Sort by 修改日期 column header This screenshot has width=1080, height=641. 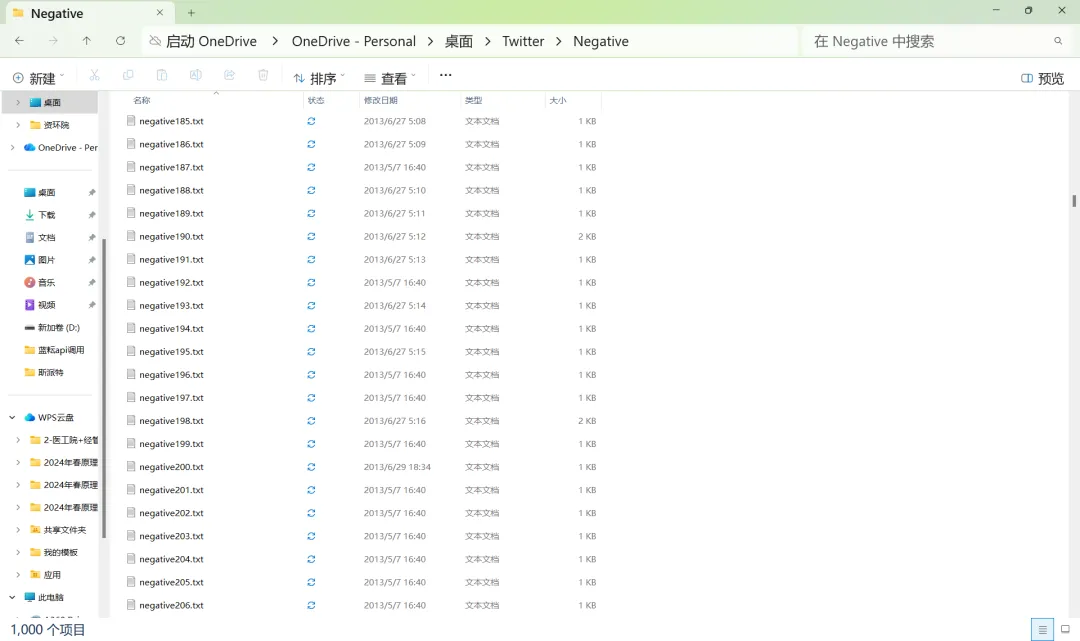[x=381, y=101]
